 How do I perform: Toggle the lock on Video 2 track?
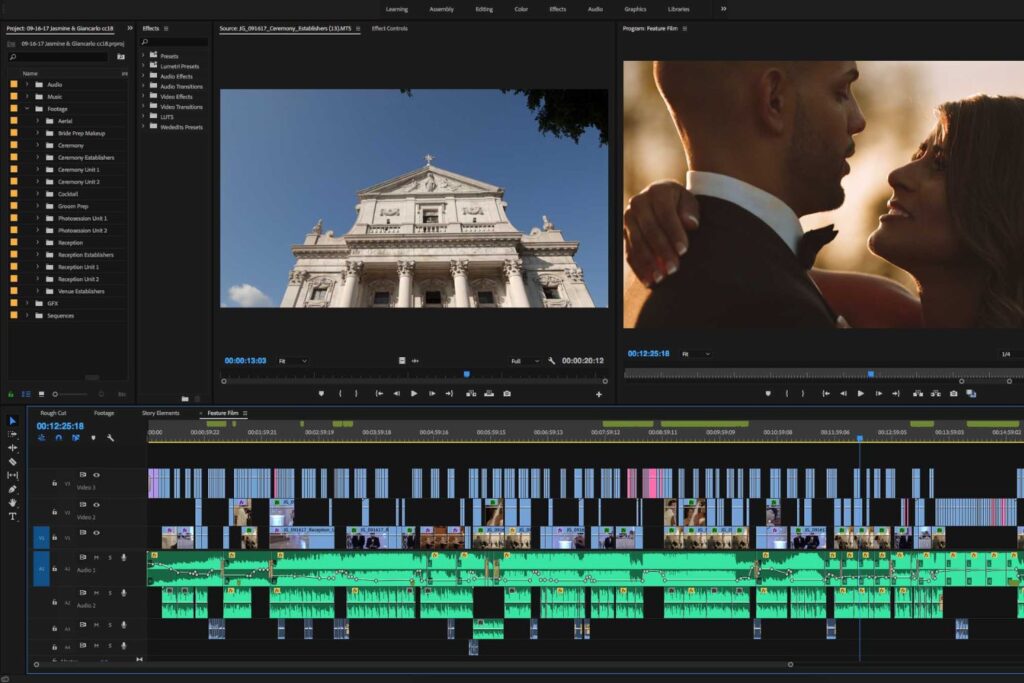coord(54,512)
